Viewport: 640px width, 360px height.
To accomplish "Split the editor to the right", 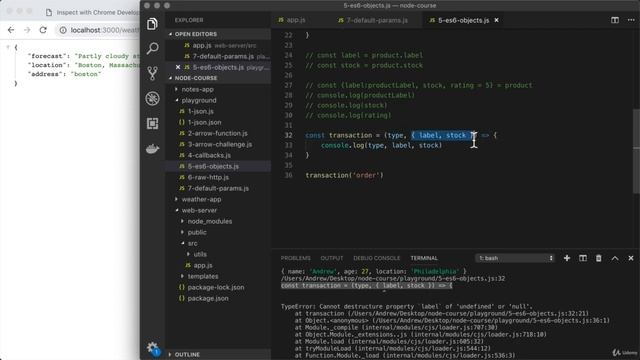I will point(615,20).
